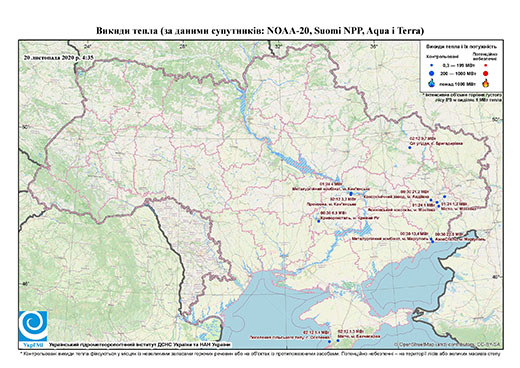
Task: Click the Ukrainian Hydrometeorological Institute caption
Action: [140, 344]
